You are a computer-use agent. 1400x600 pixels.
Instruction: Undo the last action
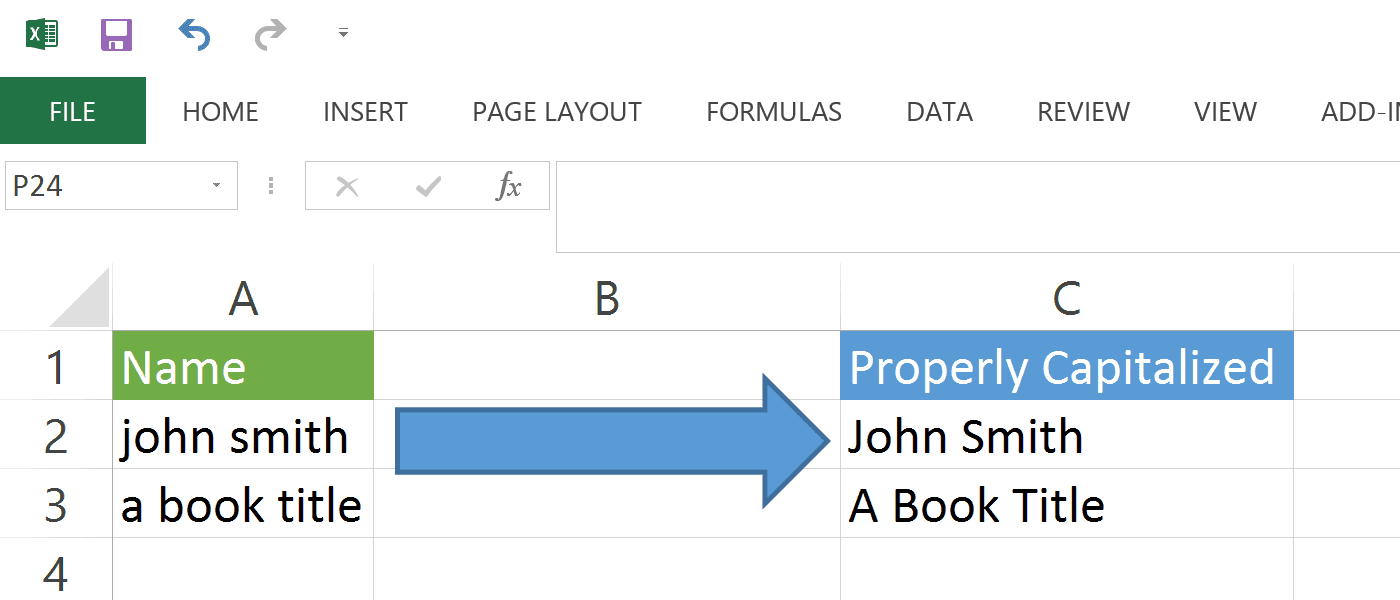(x=194, y=35)
